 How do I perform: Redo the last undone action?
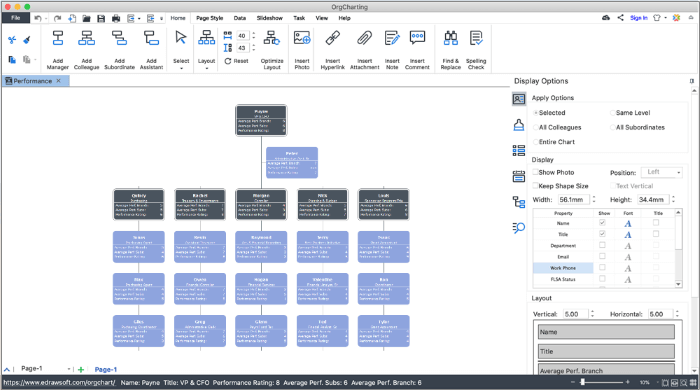(58, 18)
